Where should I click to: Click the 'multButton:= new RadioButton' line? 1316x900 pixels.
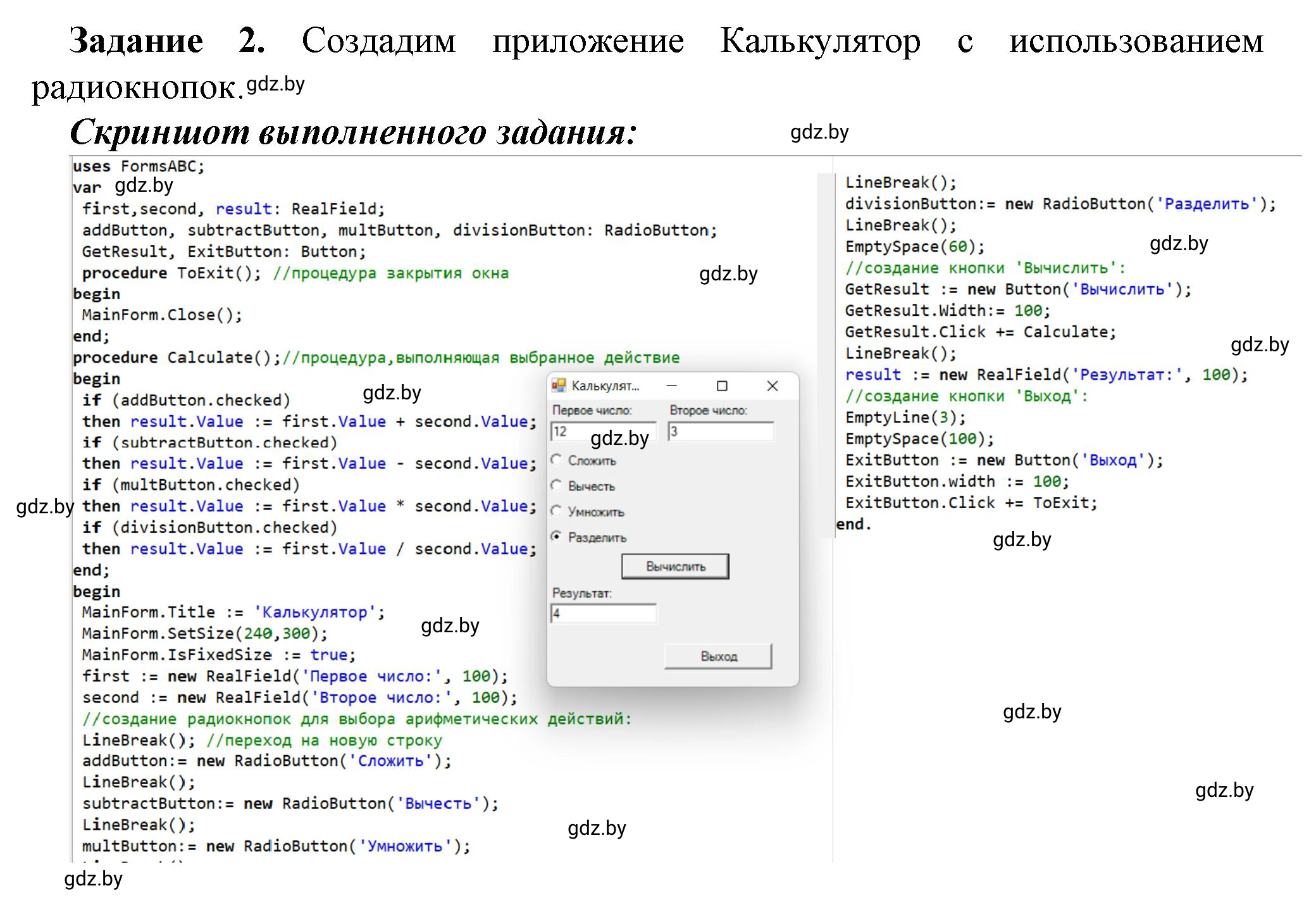[x=276, y=846]
